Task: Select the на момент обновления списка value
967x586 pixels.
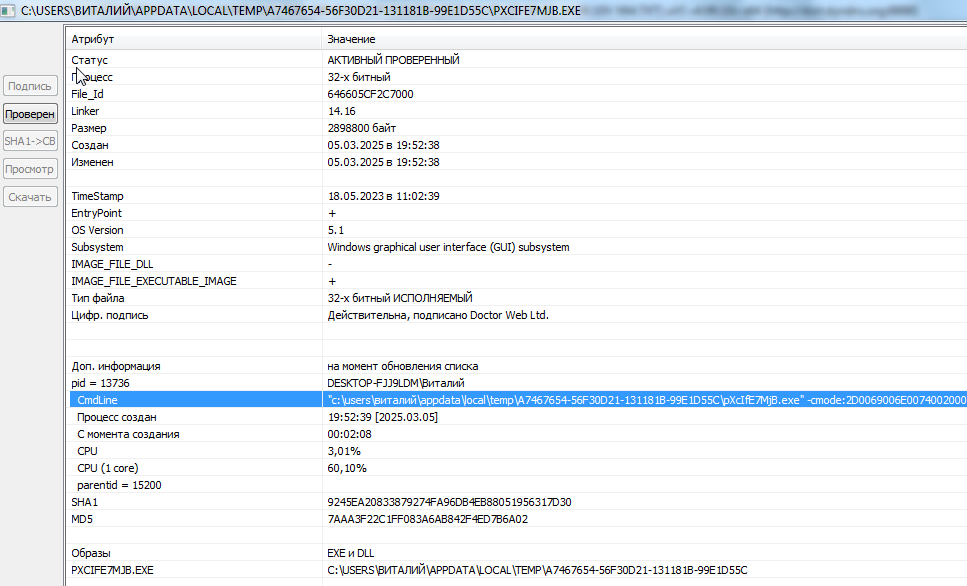Action: [x=403, y=366]
